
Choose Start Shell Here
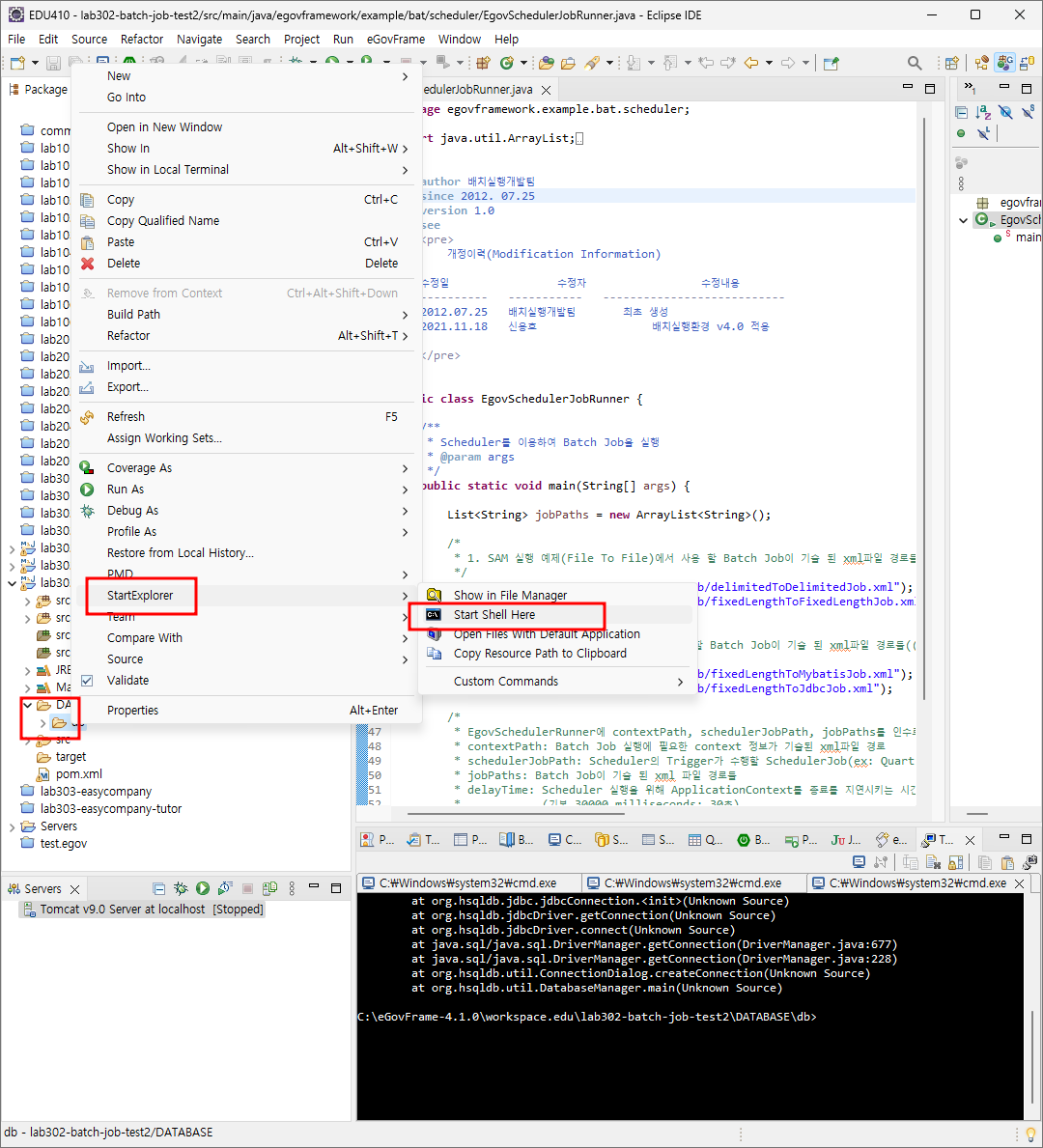(558, 615)
